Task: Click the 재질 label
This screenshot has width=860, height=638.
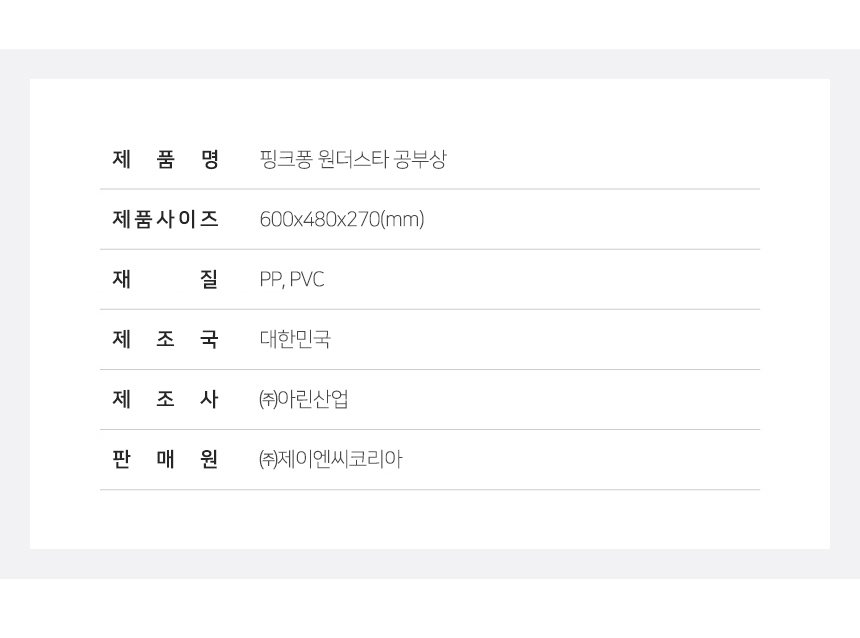Action: point(165,279)
